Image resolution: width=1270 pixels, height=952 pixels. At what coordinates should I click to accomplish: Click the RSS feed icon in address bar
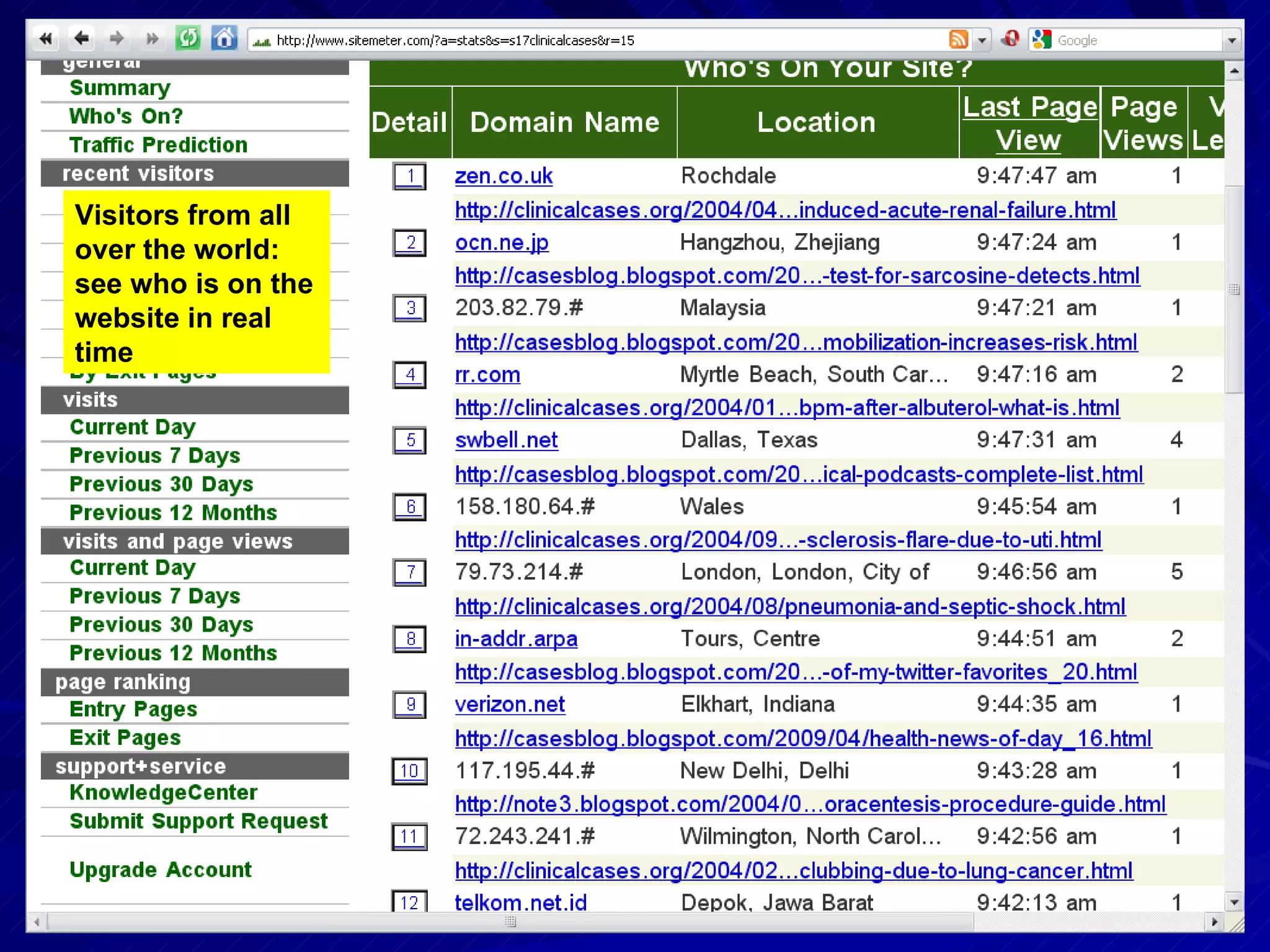[x=959, y=40]
